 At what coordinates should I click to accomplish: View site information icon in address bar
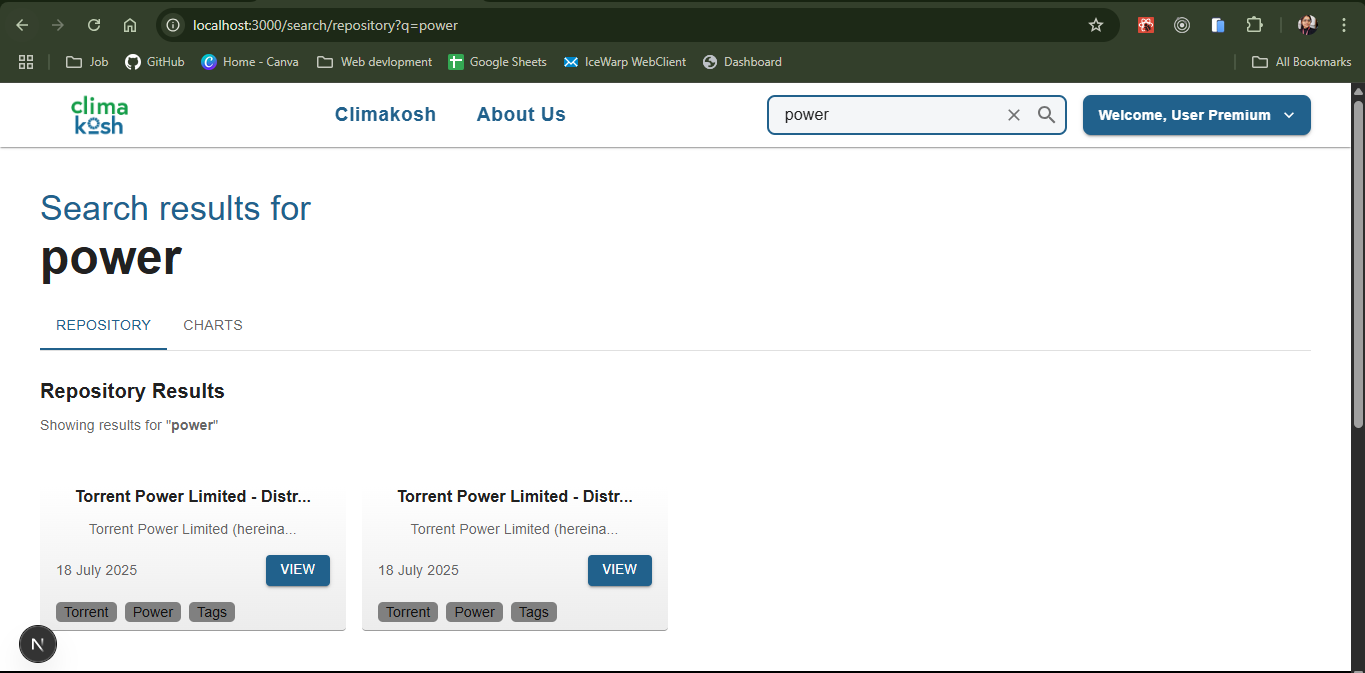click(x=173, y=25)
